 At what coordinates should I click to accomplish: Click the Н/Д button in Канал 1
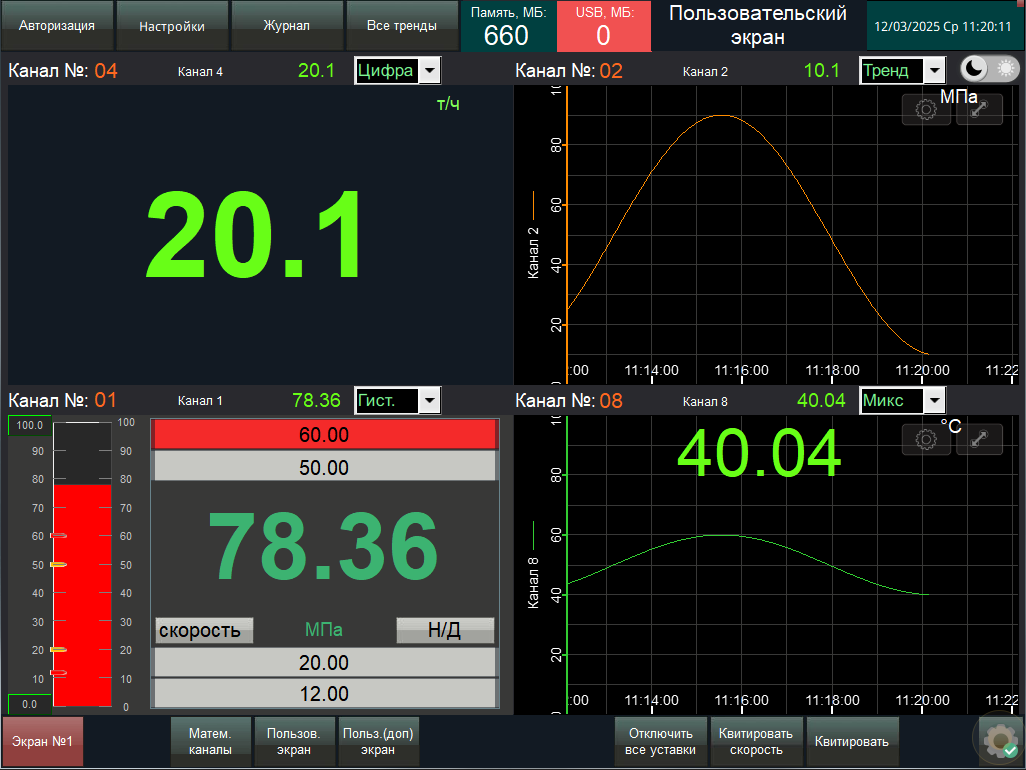click(445, 630)
